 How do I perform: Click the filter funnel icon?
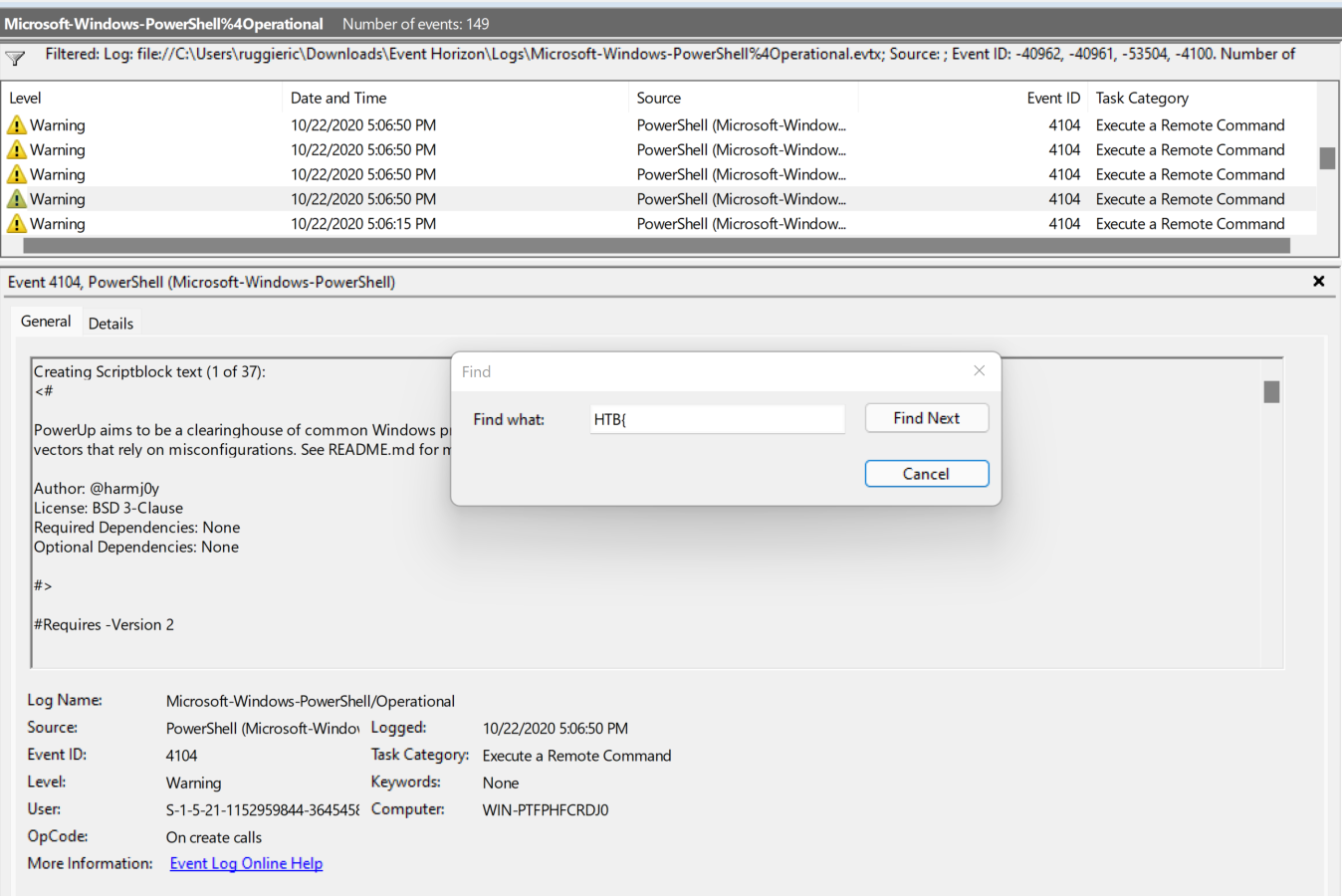click(15, 58)
